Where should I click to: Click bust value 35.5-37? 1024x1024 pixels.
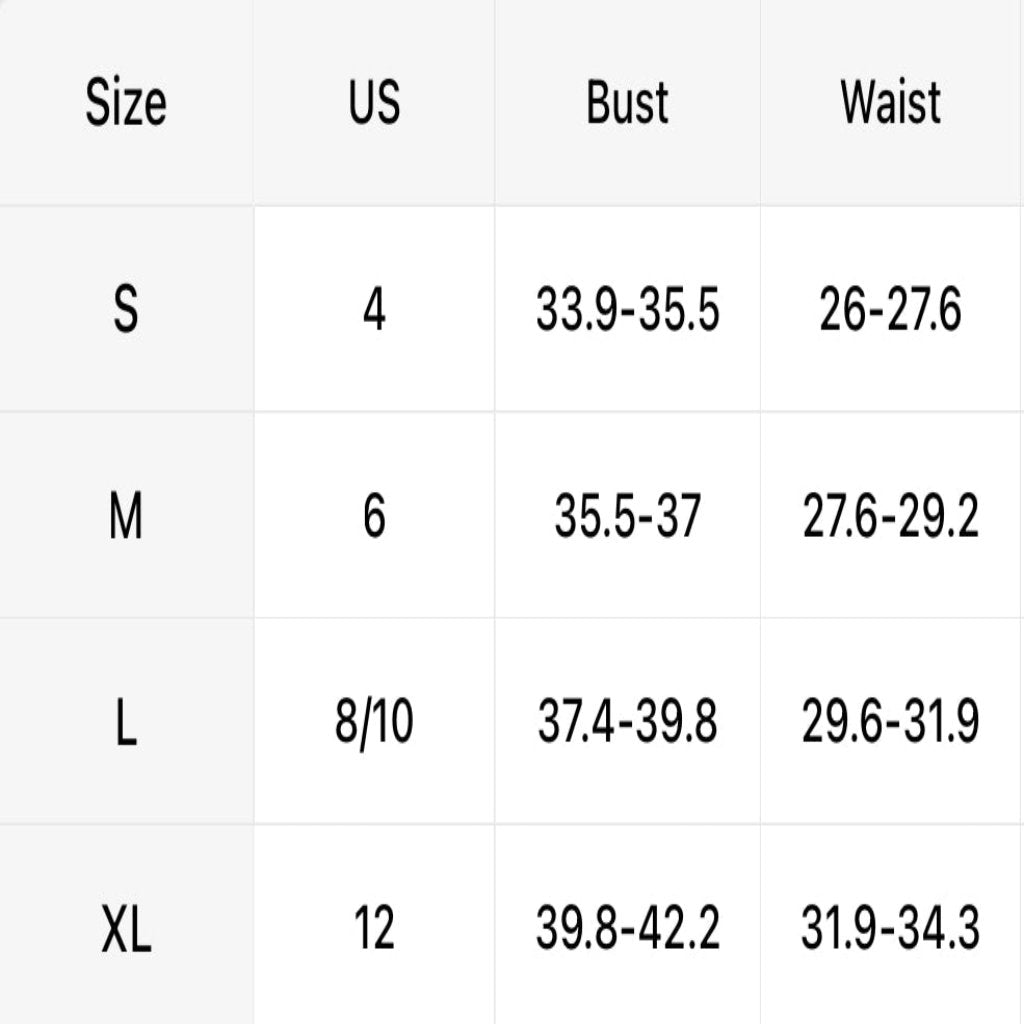(627, 516)
